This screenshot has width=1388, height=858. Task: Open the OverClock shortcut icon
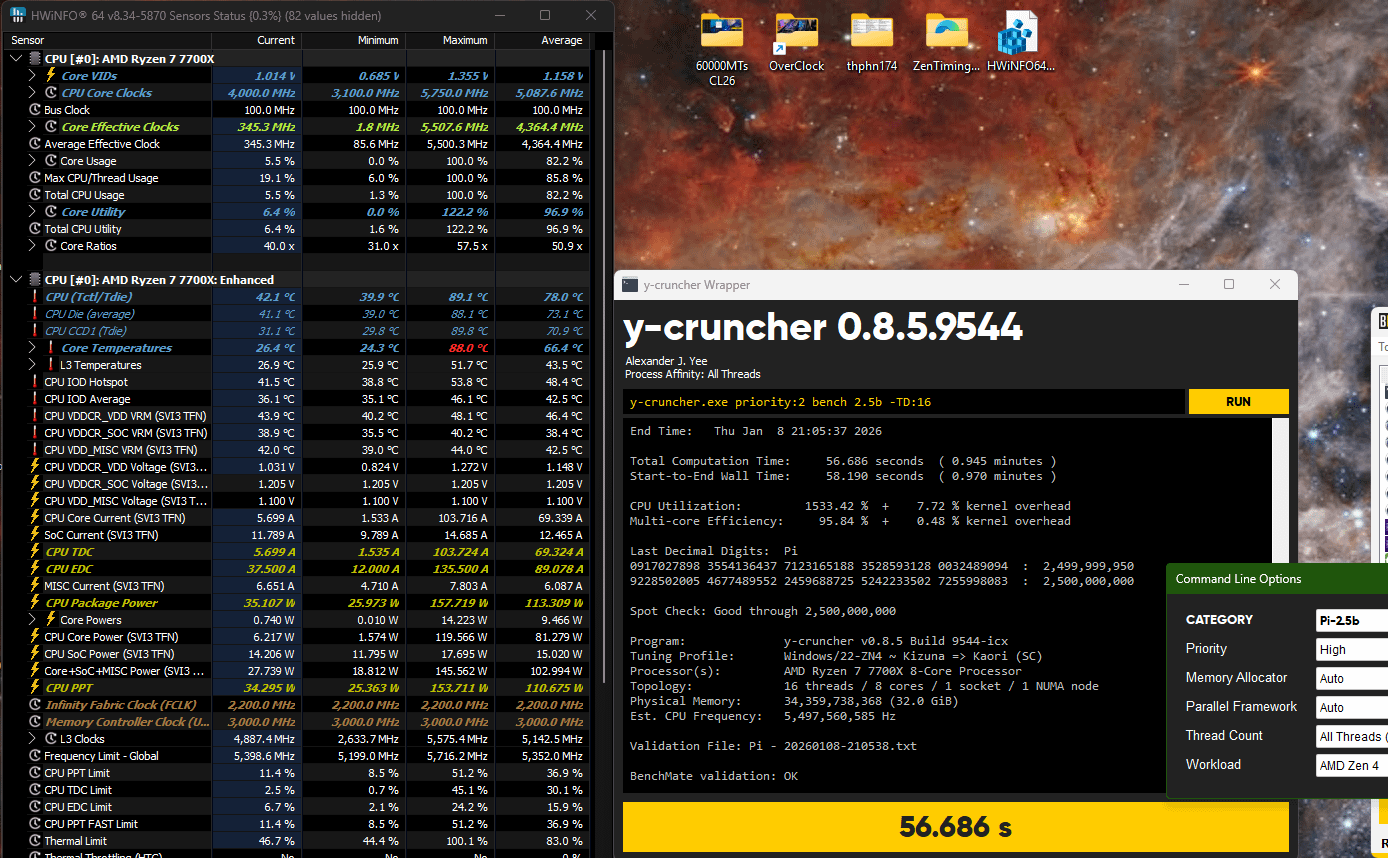[796, 35]
